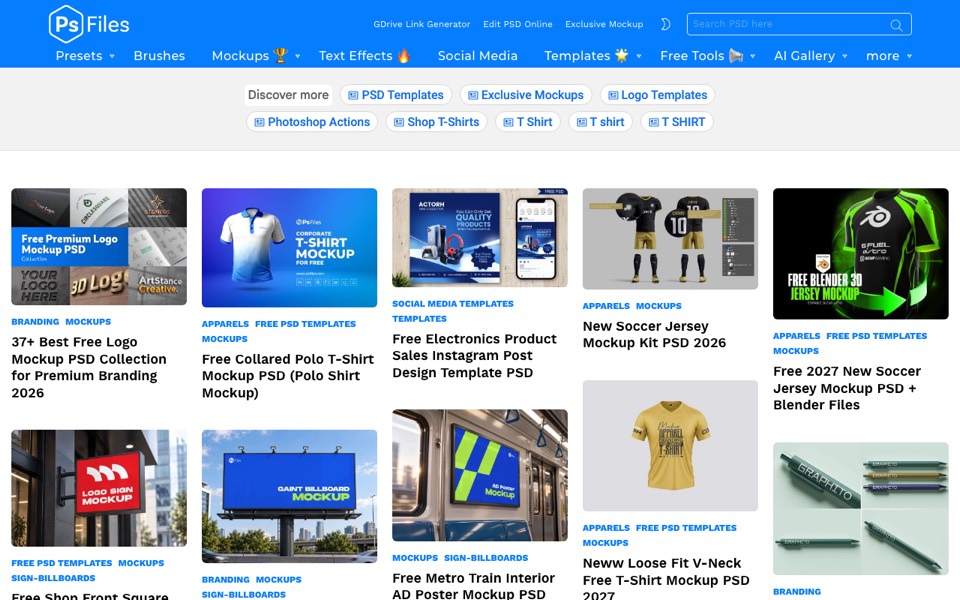The height and width of the screenshot is (600, 960).
Task: Click the Logo Templates chip
Action: tap(658, 95)
